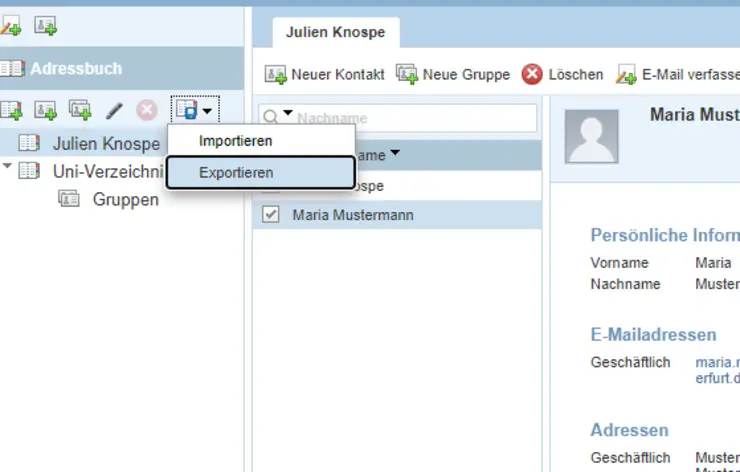Collapse the Uni-Verzeichnis tree node
Image resolution: width=740 pixels, height=472 pixels.
point(8,168)
